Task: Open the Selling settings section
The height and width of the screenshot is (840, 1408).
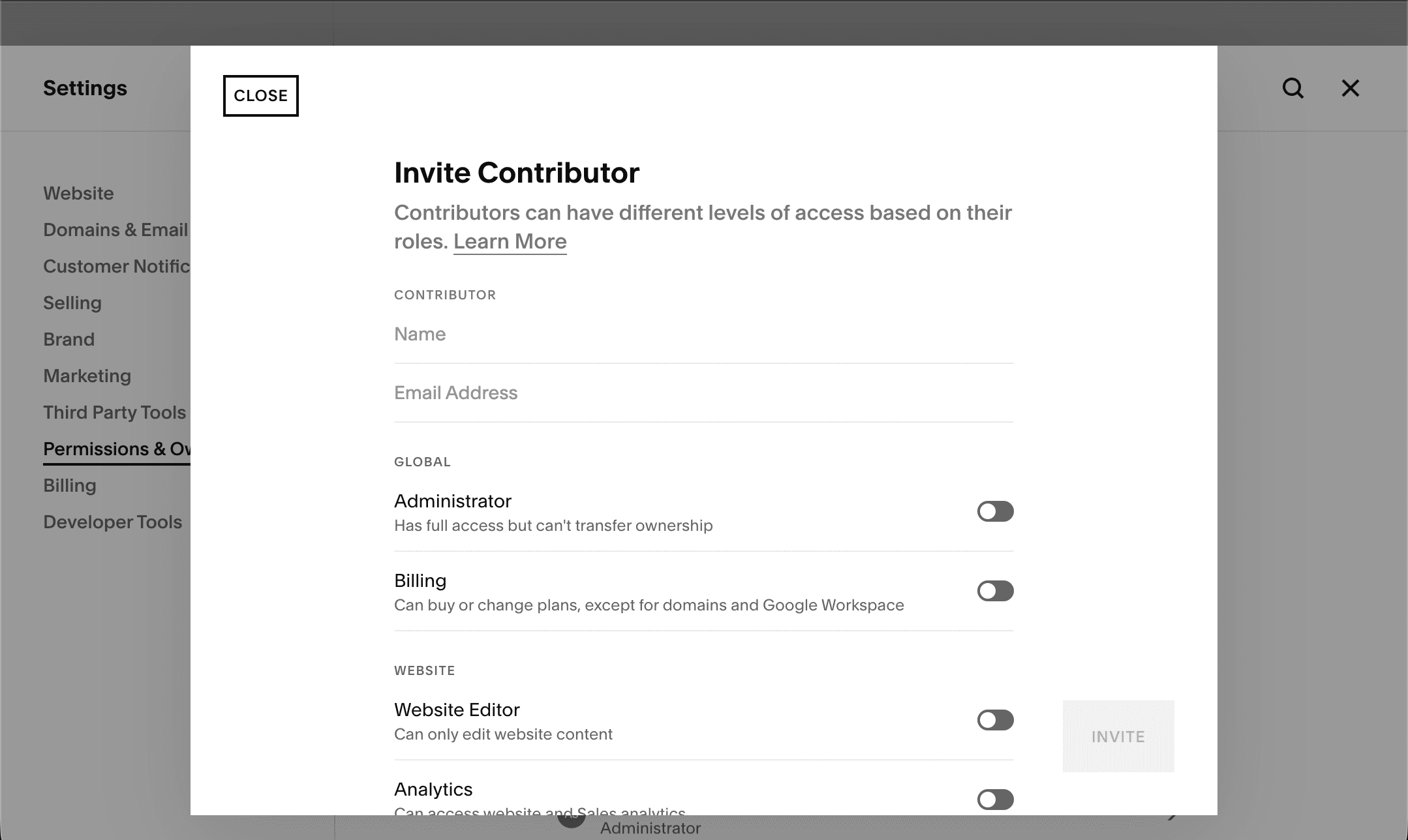Action: point(72,303)
